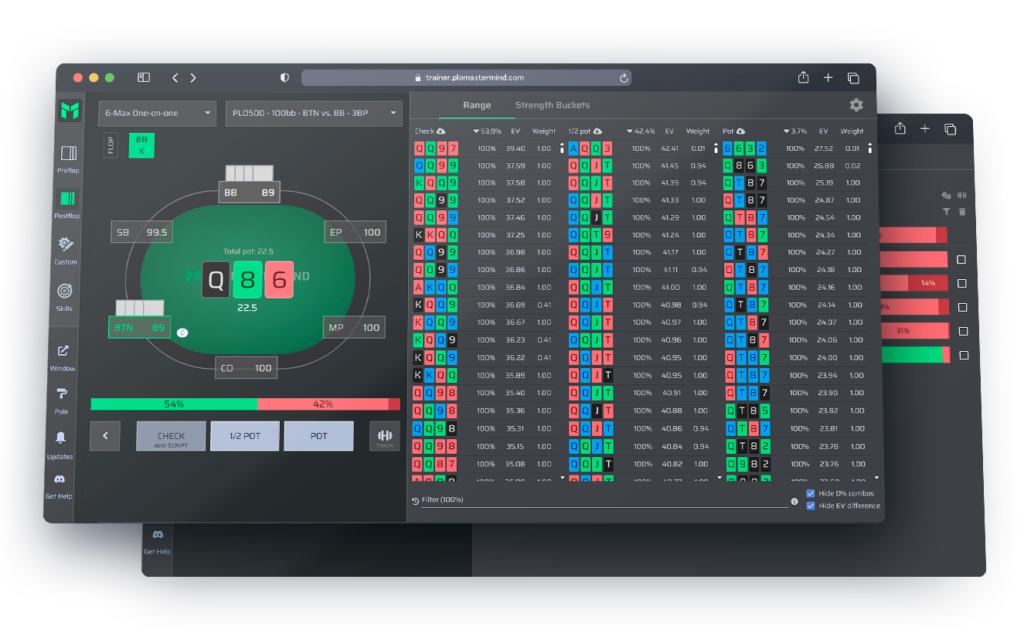Select the Range tab
This screenshot has width=1024, height=634.
point(476,105)
